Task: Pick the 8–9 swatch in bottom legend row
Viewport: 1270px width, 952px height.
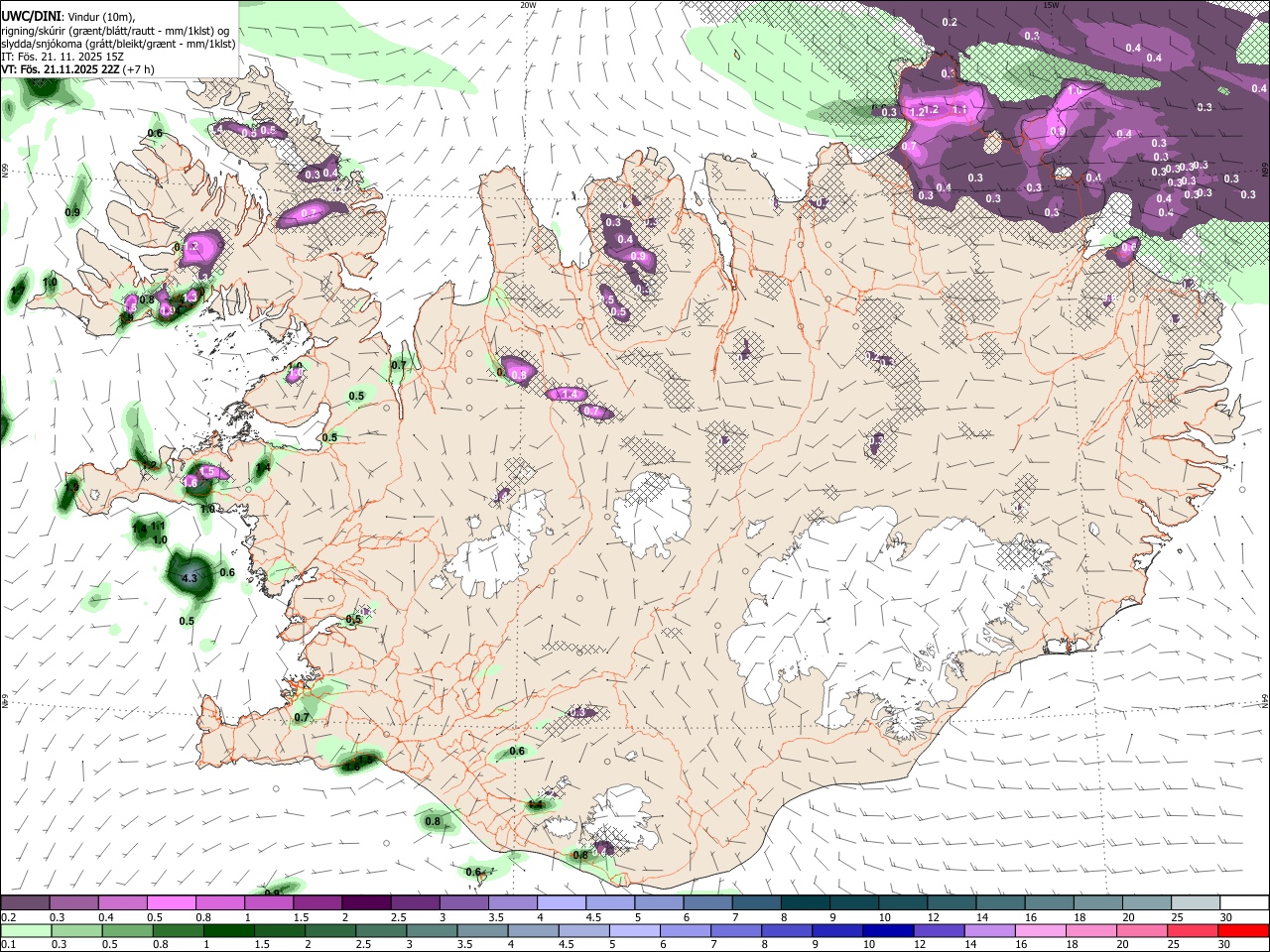Action: 789,931
